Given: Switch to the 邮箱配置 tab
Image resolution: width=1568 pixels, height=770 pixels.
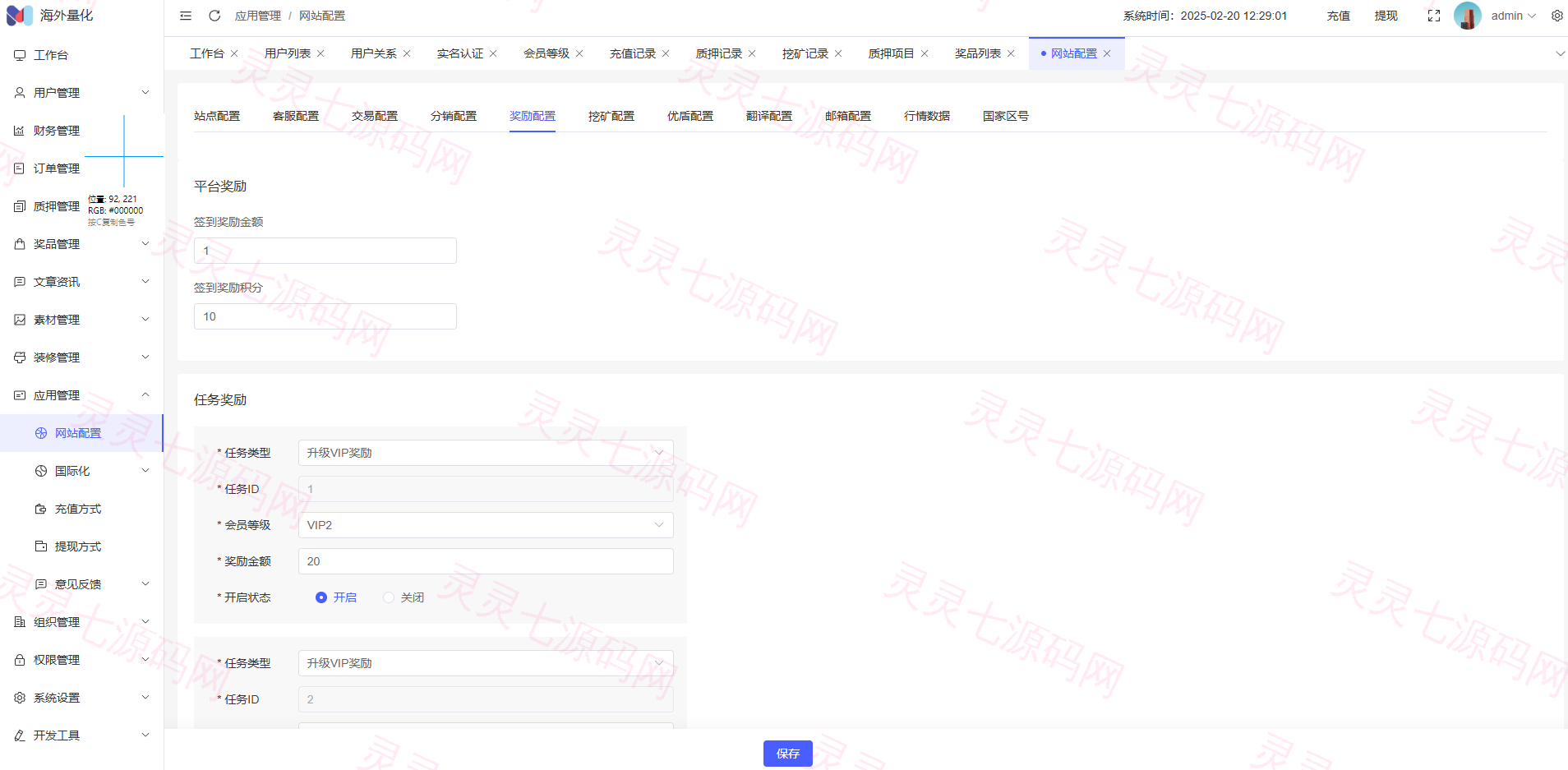Looking at the screenshot, I should pyautogui.click(x=848, y=116).
